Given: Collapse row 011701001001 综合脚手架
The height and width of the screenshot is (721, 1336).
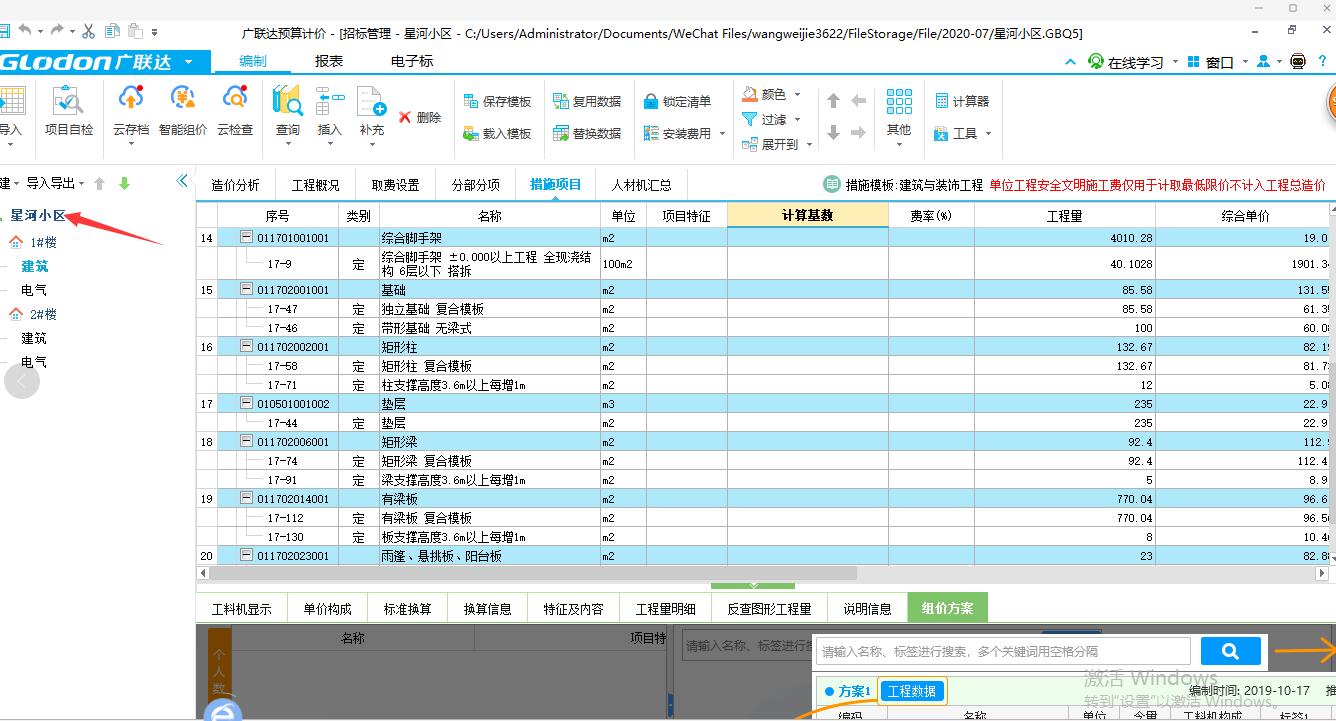Looking at the screenshot, I should (x=246, y=238).
